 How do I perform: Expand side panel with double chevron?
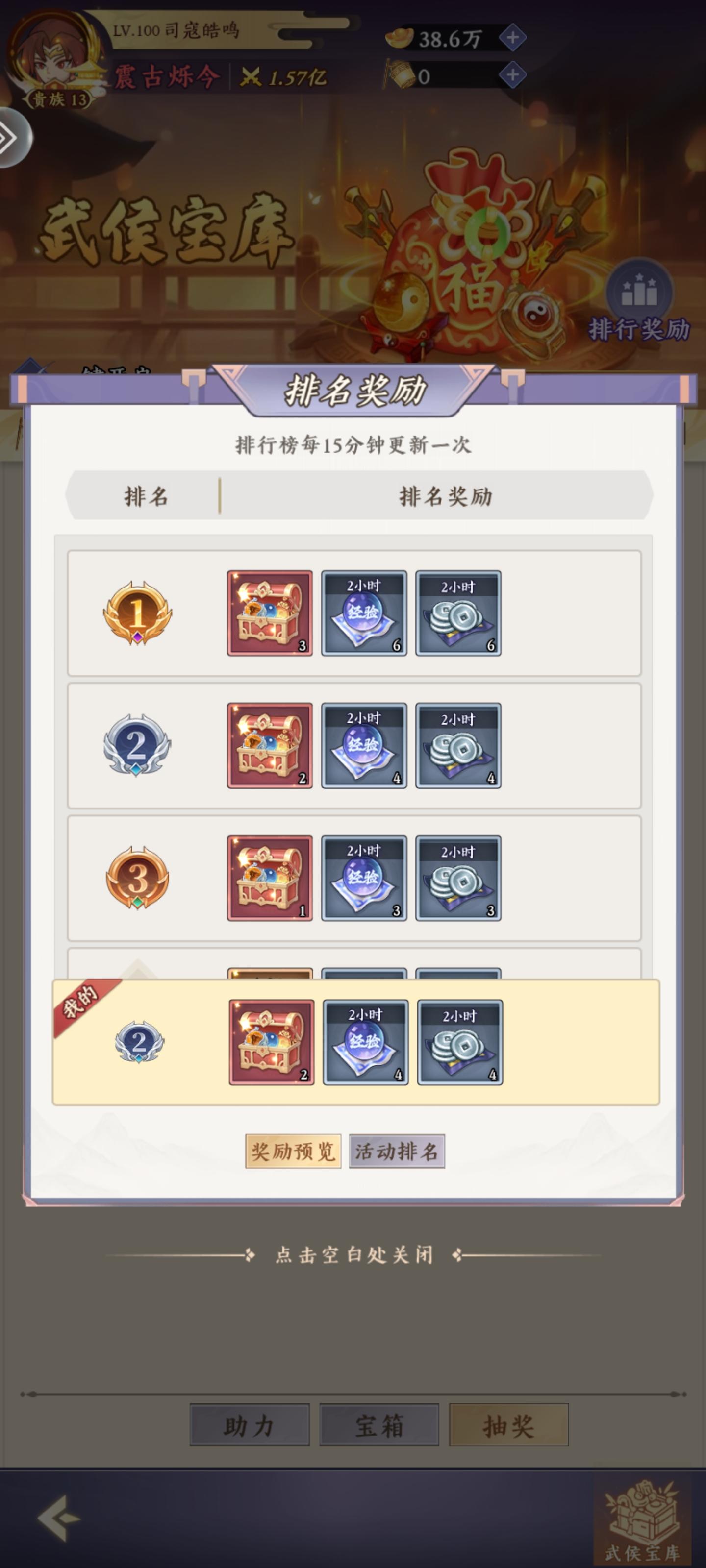coord(12,138)
